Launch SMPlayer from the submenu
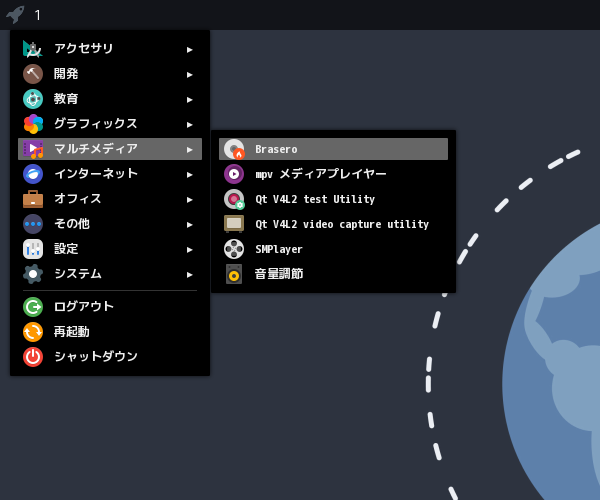600x500 pixels. coord(333,249)
